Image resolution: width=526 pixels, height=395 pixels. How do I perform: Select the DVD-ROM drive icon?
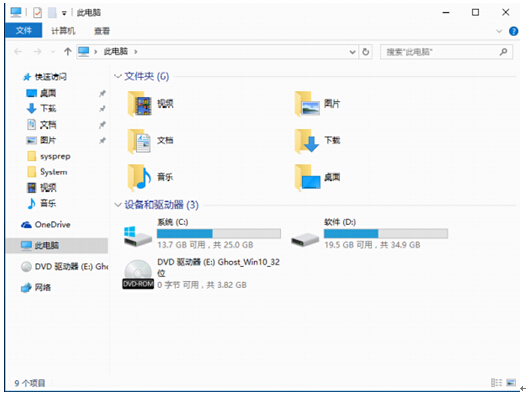point(138,274)
